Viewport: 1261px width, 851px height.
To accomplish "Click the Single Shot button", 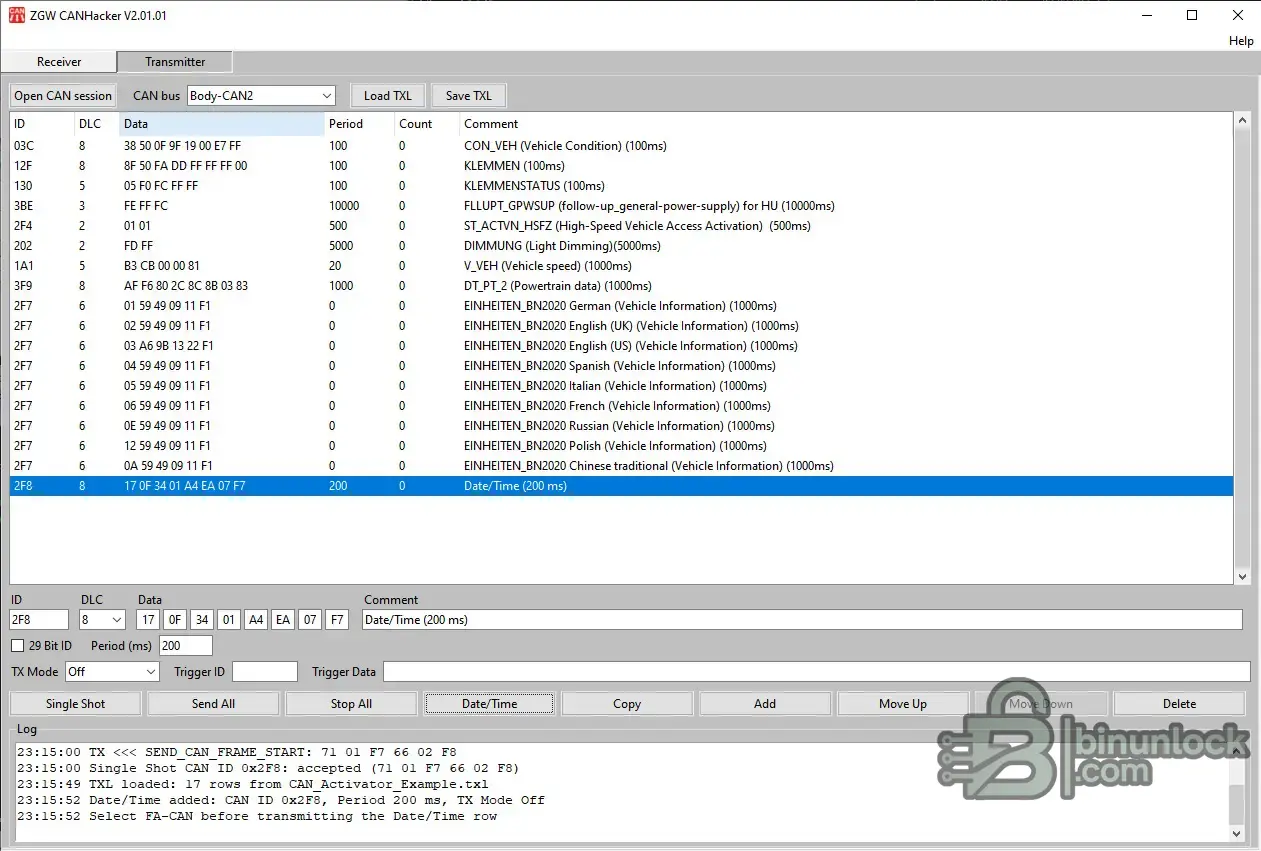I will click(76, 704).
